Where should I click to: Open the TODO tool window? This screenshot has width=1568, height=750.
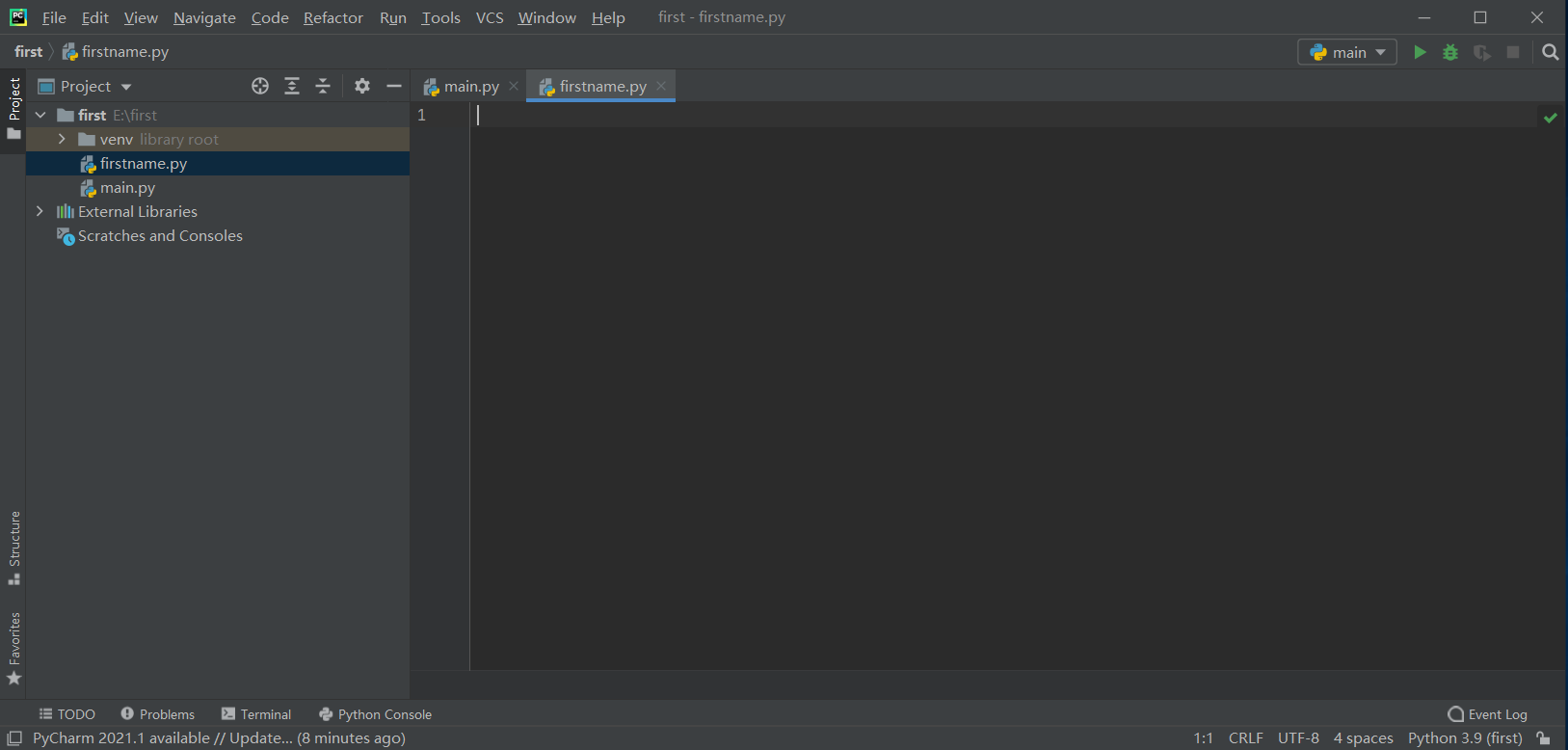click(66, 714)
